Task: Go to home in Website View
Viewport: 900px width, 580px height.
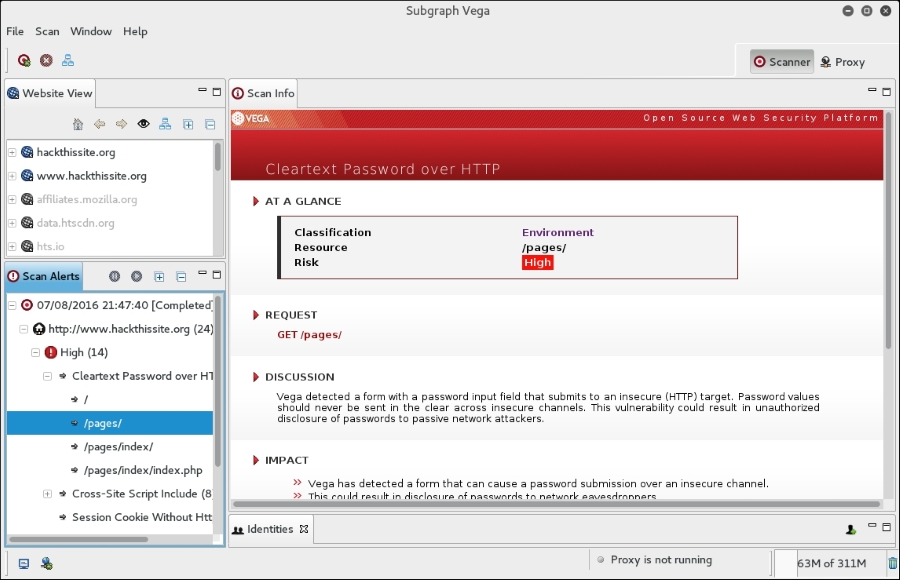Action: (x=78, y=124)
